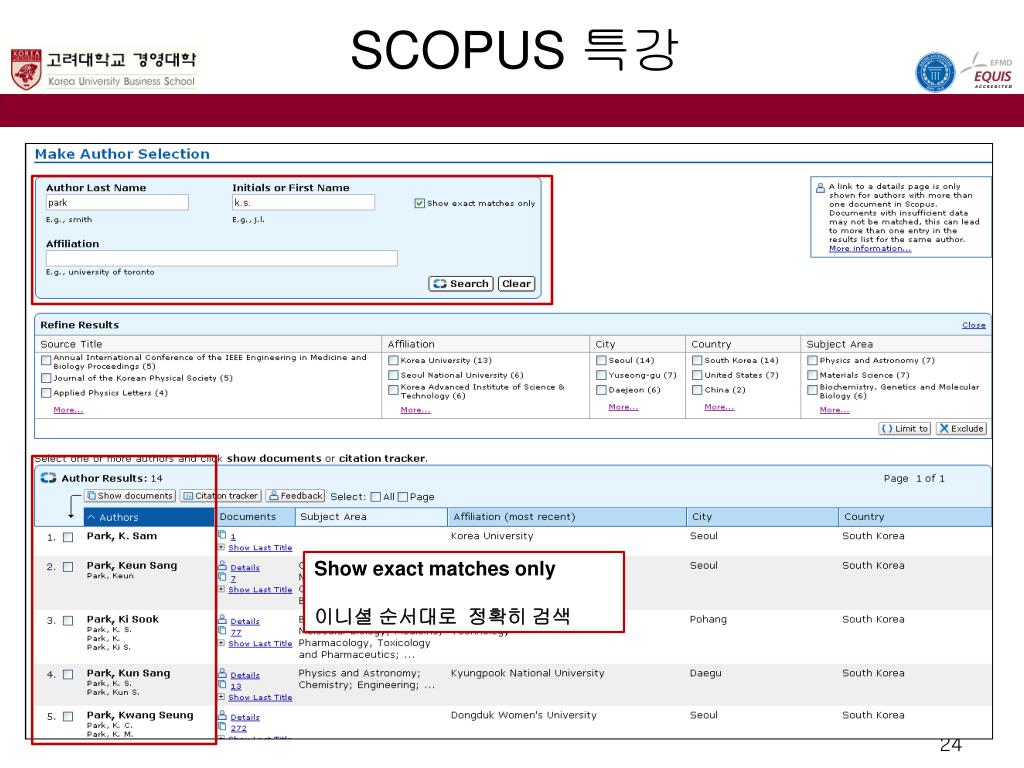Sort by Affiliation (most recent) column

[566, 517]
